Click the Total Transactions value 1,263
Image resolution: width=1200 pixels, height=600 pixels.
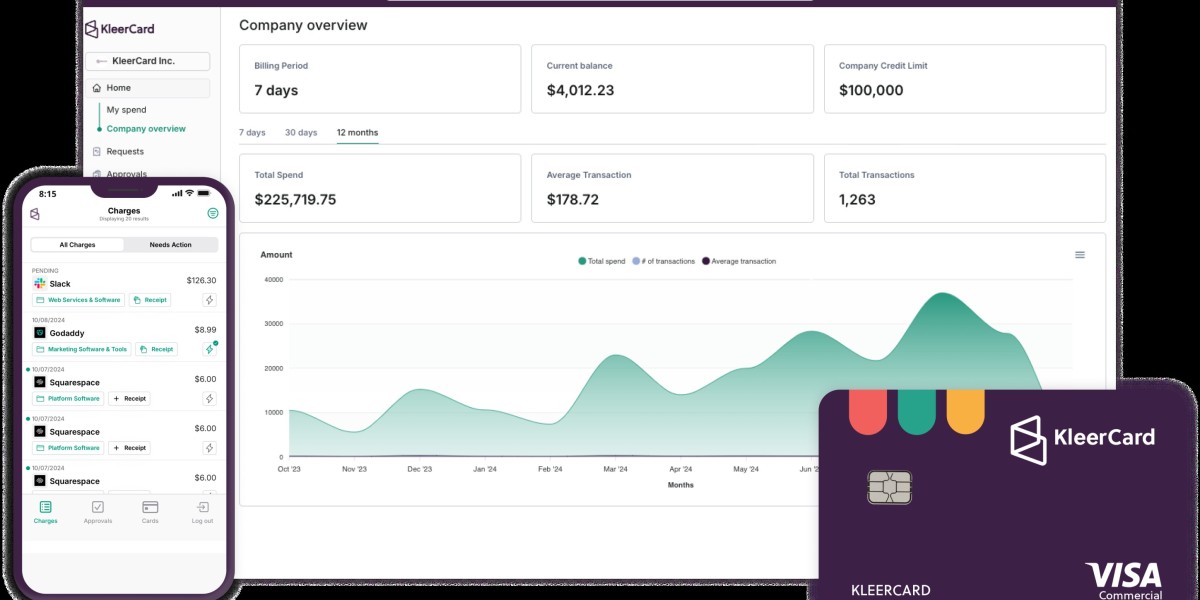click(x=857, y=200)
